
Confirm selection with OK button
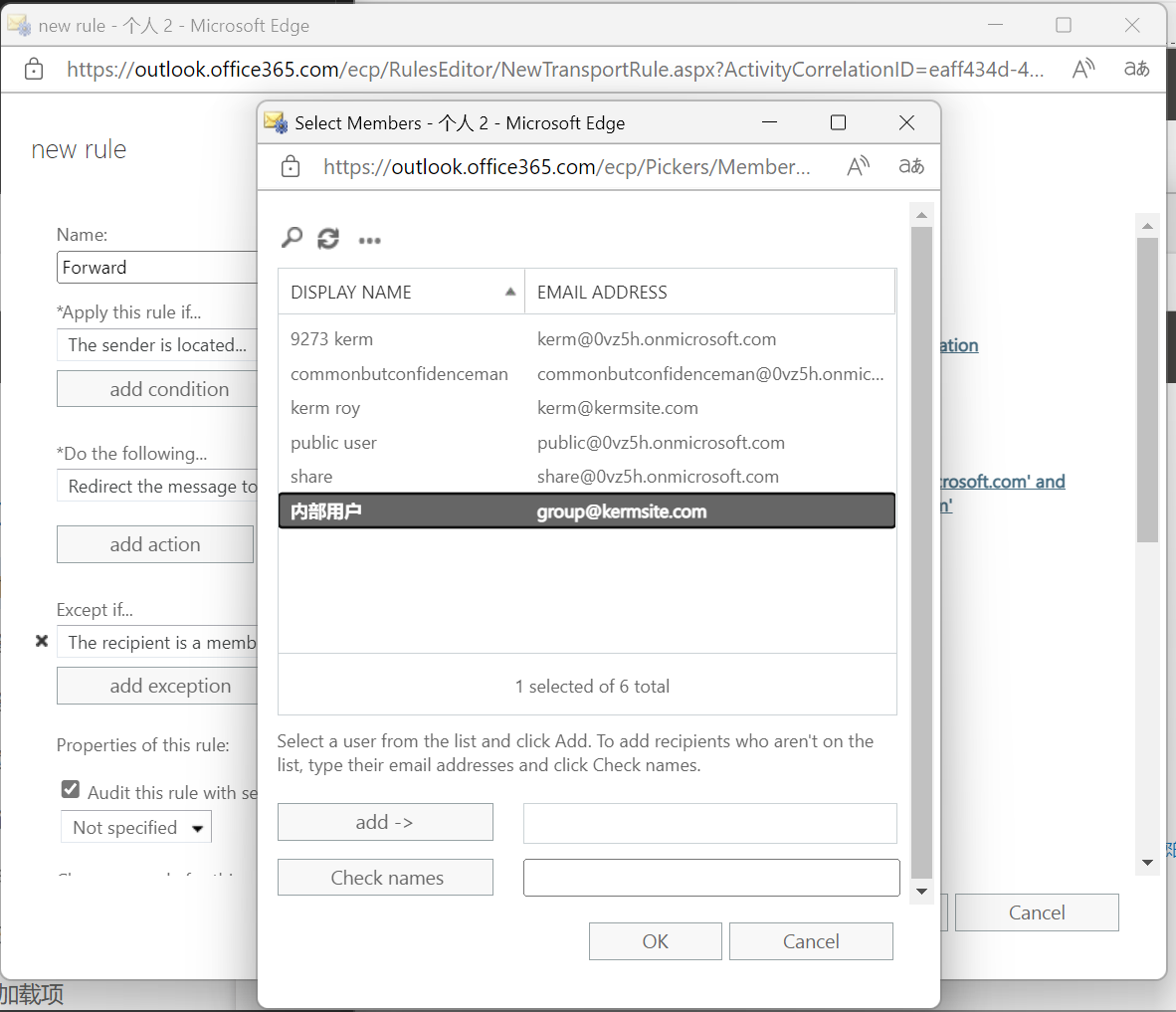click(655, 941)
